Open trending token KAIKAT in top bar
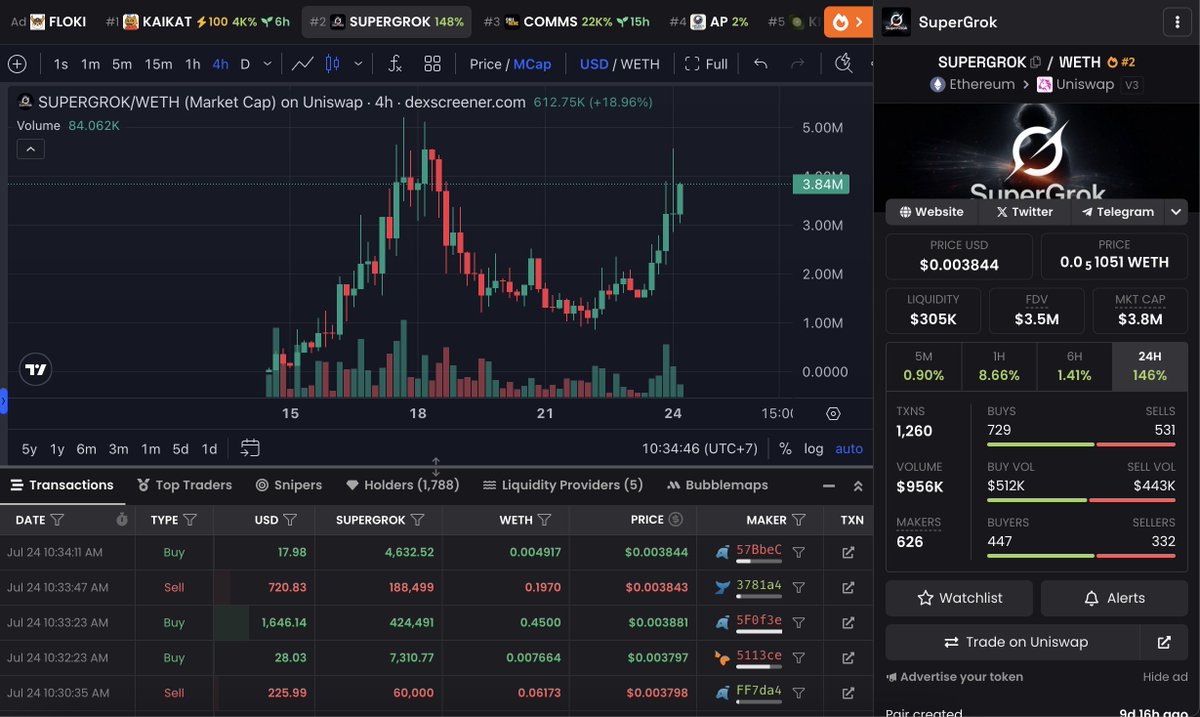 coord(198,21)
